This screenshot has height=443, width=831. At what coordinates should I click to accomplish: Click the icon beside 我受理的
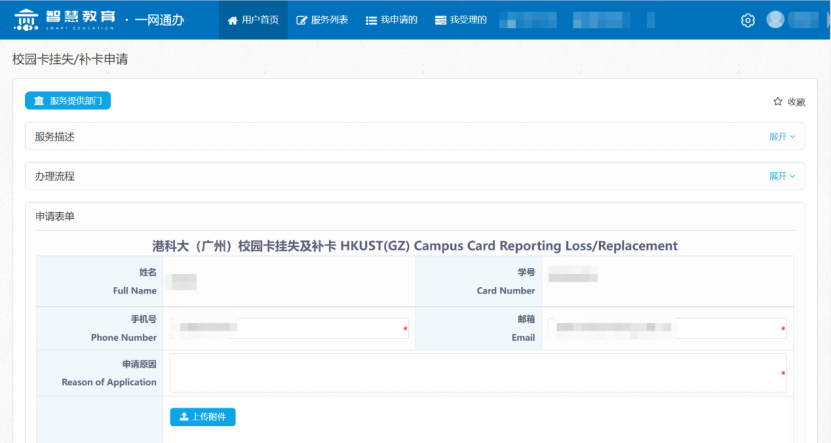pos(440,20)
